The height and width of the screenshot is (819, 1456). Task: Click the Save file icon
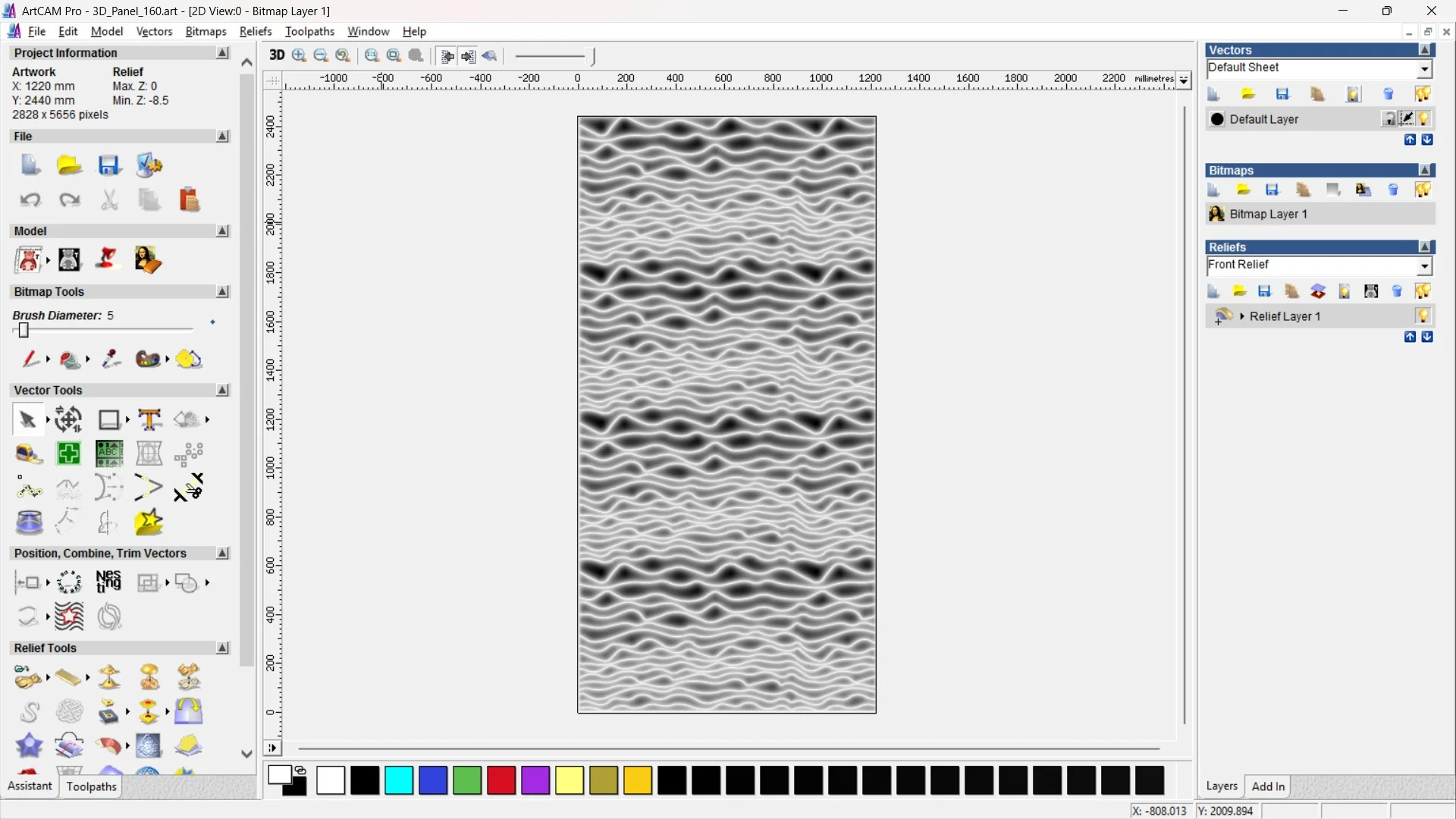click(109, 165)
